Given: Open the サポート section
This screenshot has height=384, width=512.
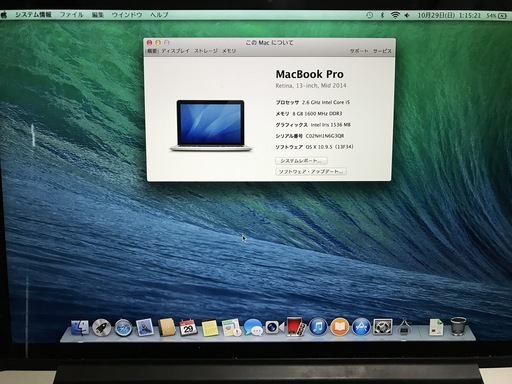Looking at the screenshot, I should tap(359, 51).
